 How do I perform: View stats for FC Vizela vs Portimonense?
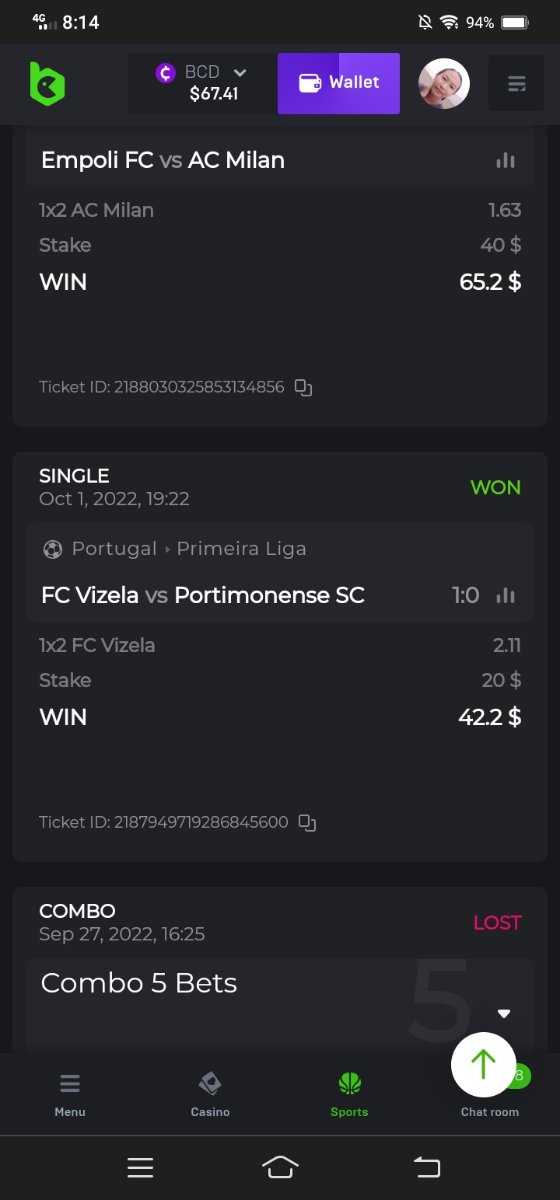505,595
